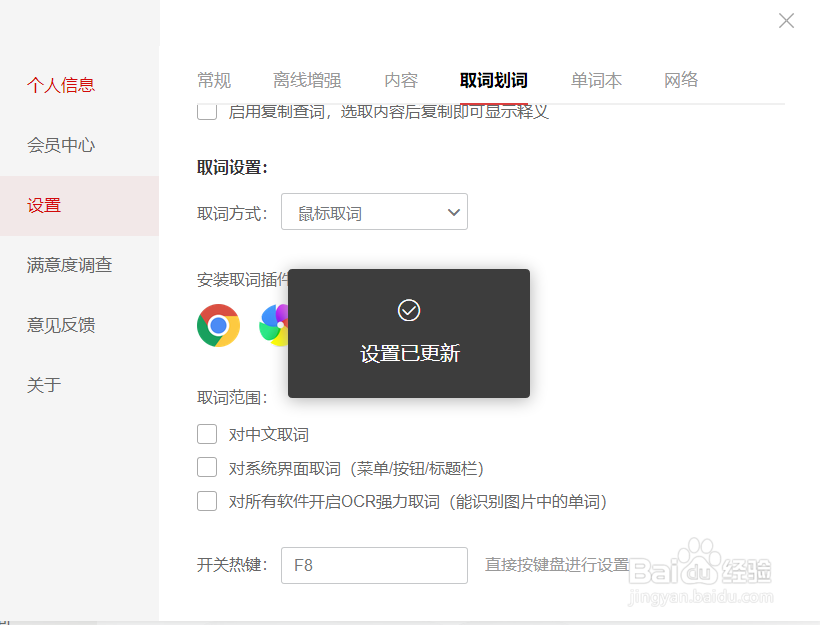Enable 启用复制查词 copy lookup
Viewport: 820px width, 625px height.
click(x=206, y=111)
